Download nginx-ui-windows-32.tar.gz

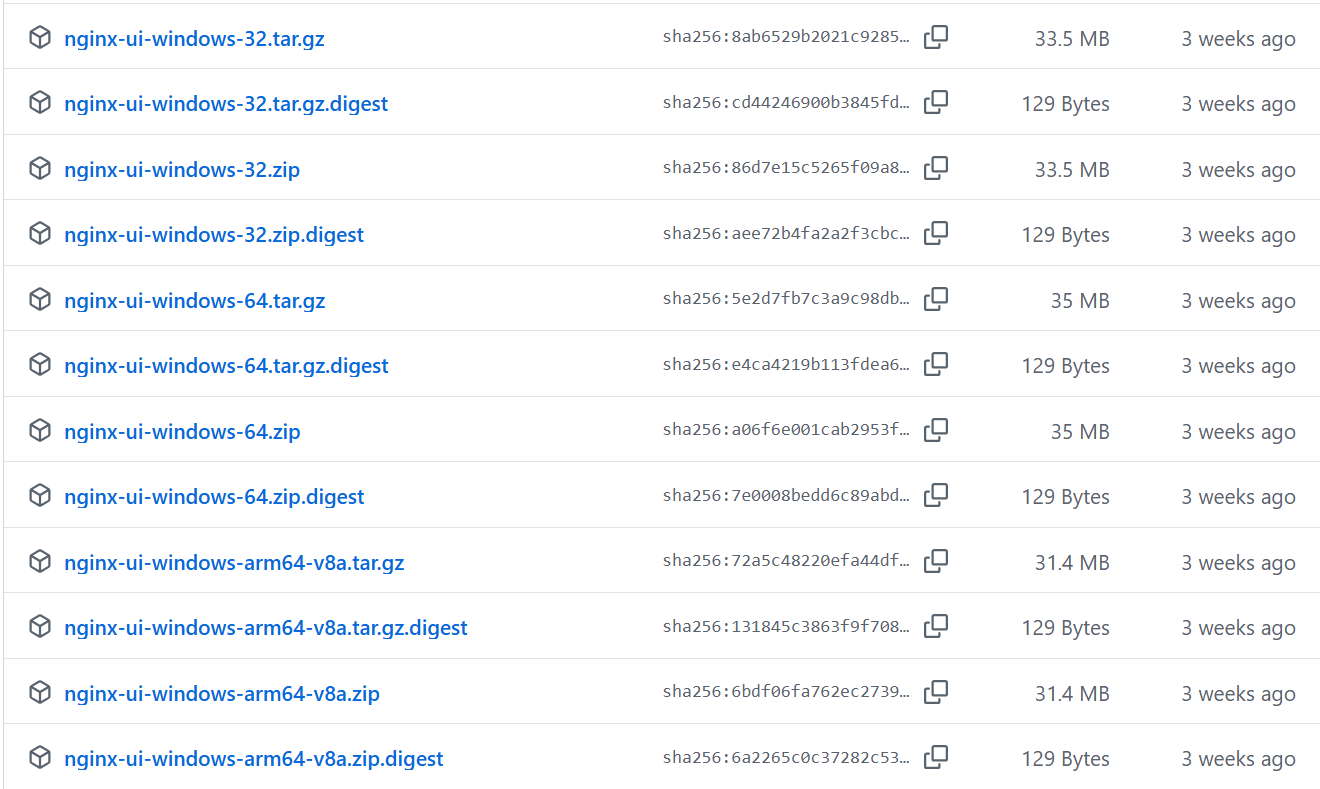click(x=194, y=39)
